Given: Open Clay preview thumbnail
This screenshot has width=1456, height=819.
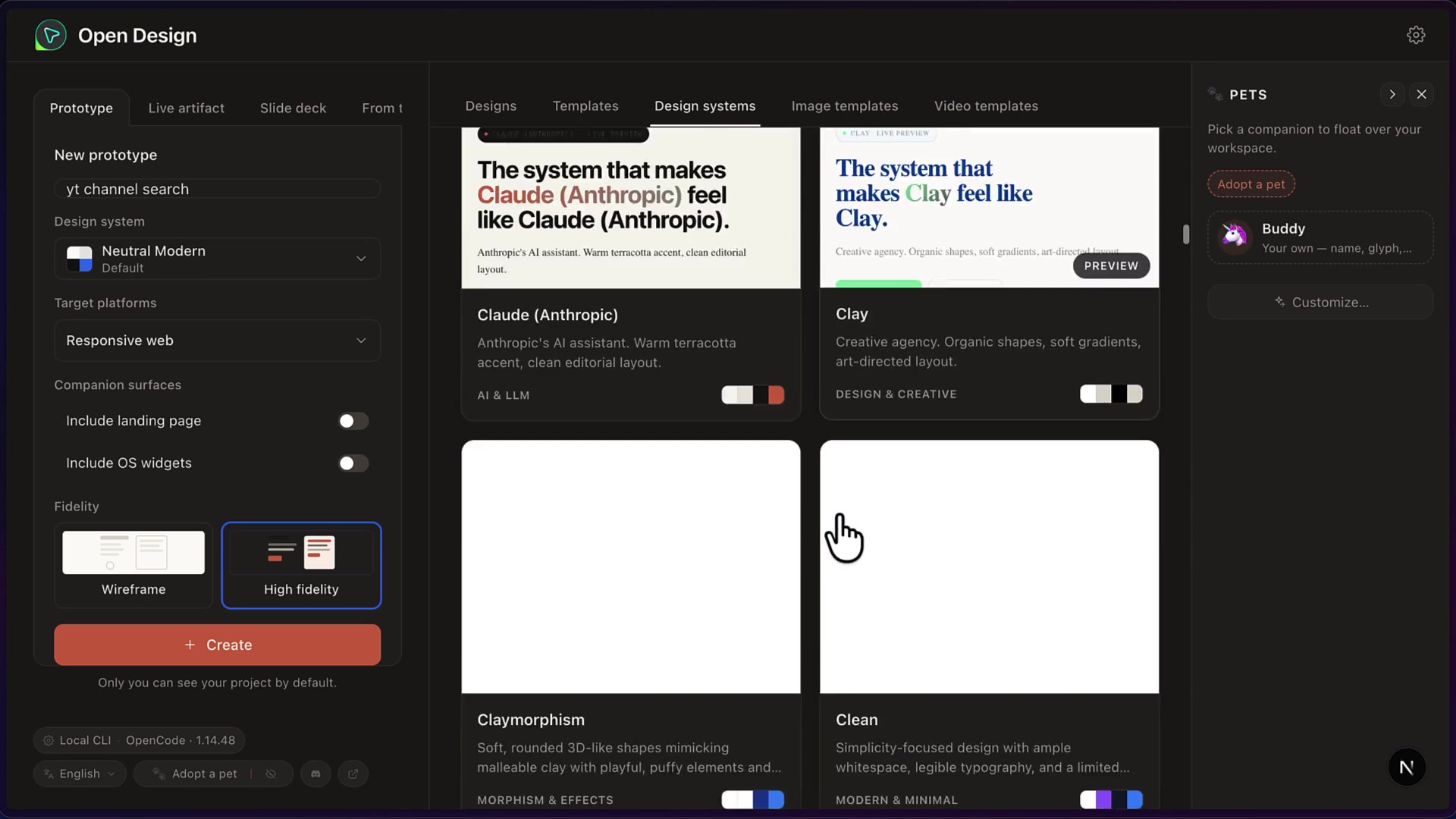Looking at the screenshot, I should tap(990, 207).
